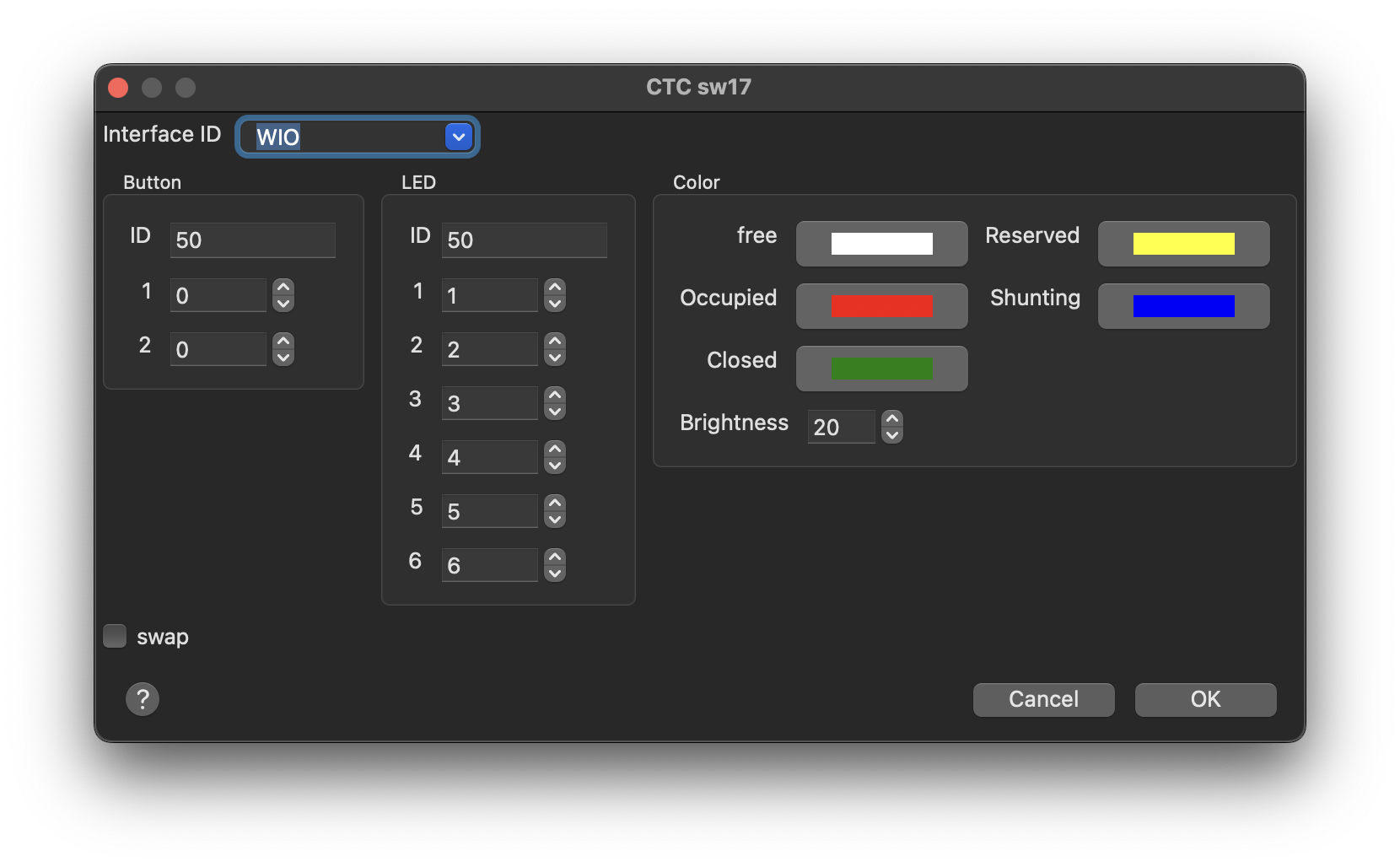Pick the free color white swatch
Viewport: 1400px width, 867px height.
click(x=881, y=244)
